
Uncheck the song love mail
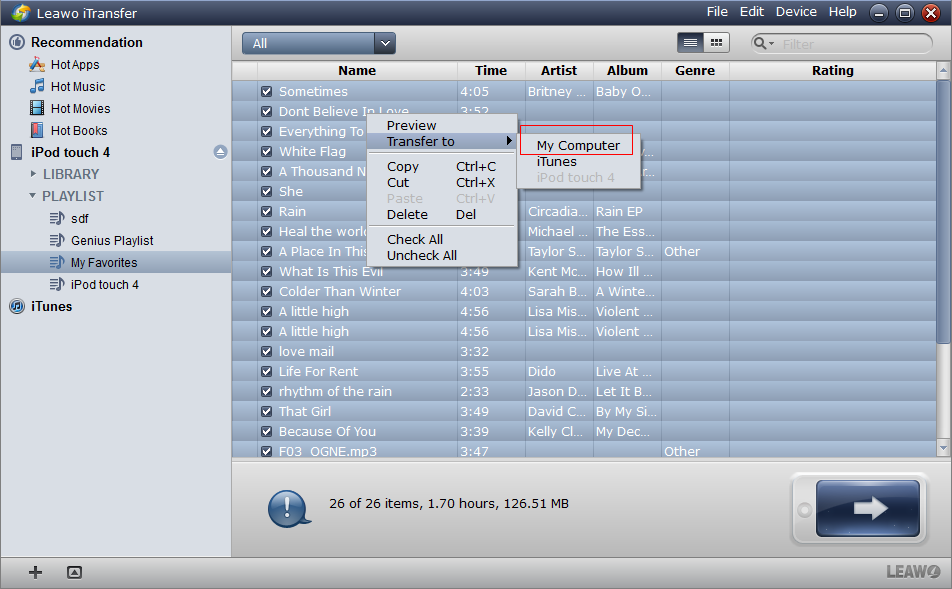point(267,352)
